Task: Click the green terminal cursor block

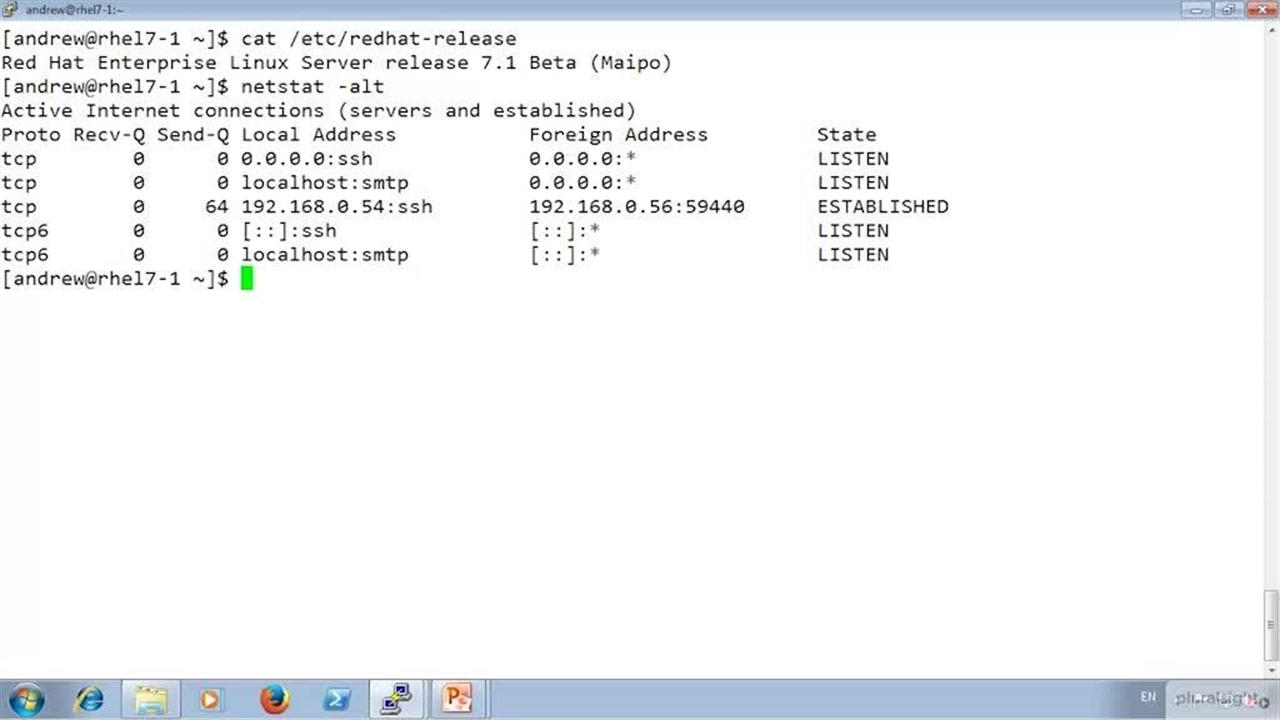Action: coord(247,279)
